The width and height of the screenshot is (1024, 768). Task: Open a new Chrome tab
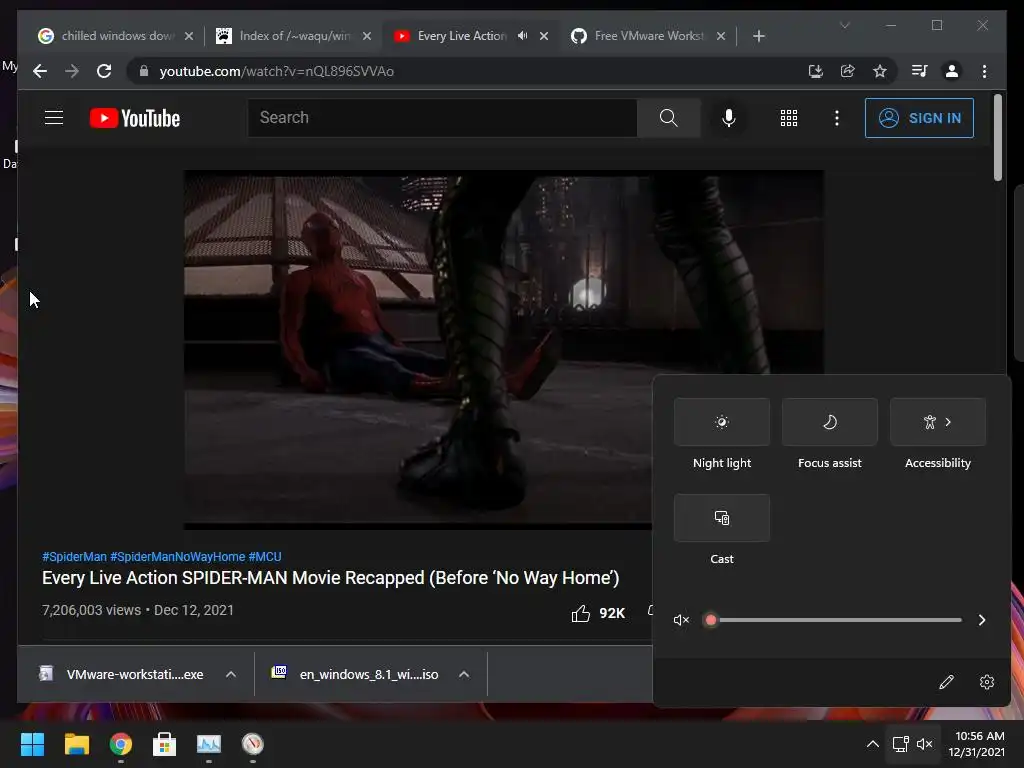point(758,36)
